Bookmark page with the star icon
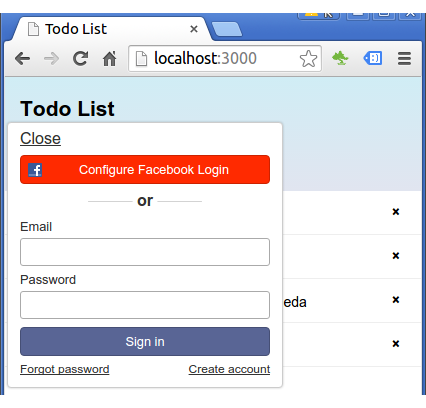 pyautogui.click(x=308, y=59)
